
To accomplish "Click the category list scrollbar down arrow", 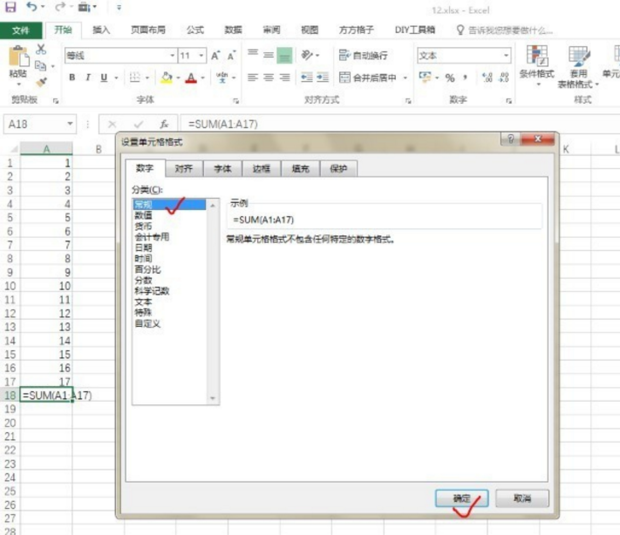I will pos(213,398).
